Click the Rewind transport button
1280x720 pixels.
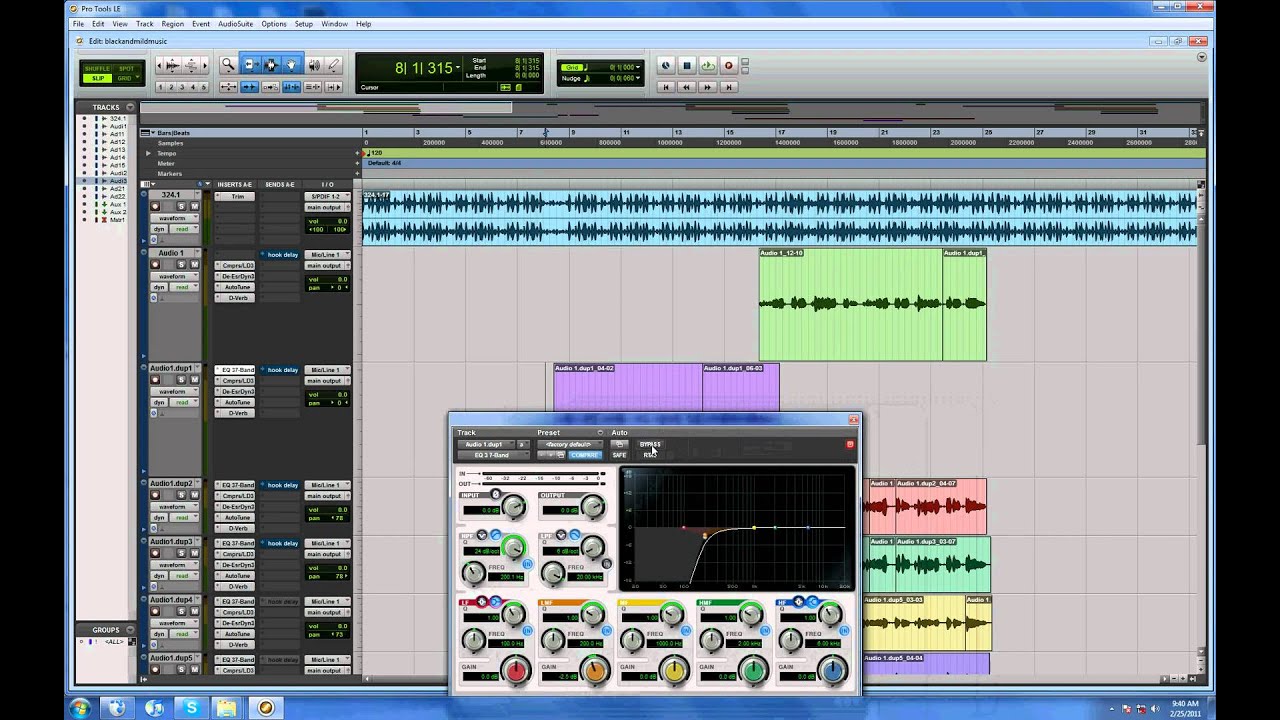click(687, 87)
